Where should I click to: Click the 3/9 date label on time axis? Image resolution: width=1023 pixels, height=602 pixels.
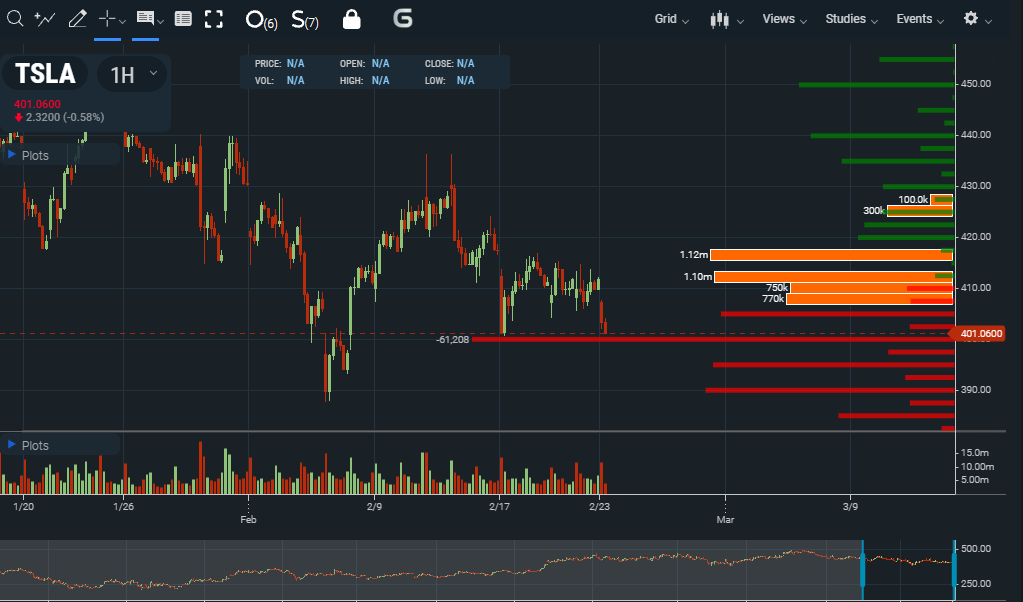tap(850, 506)
